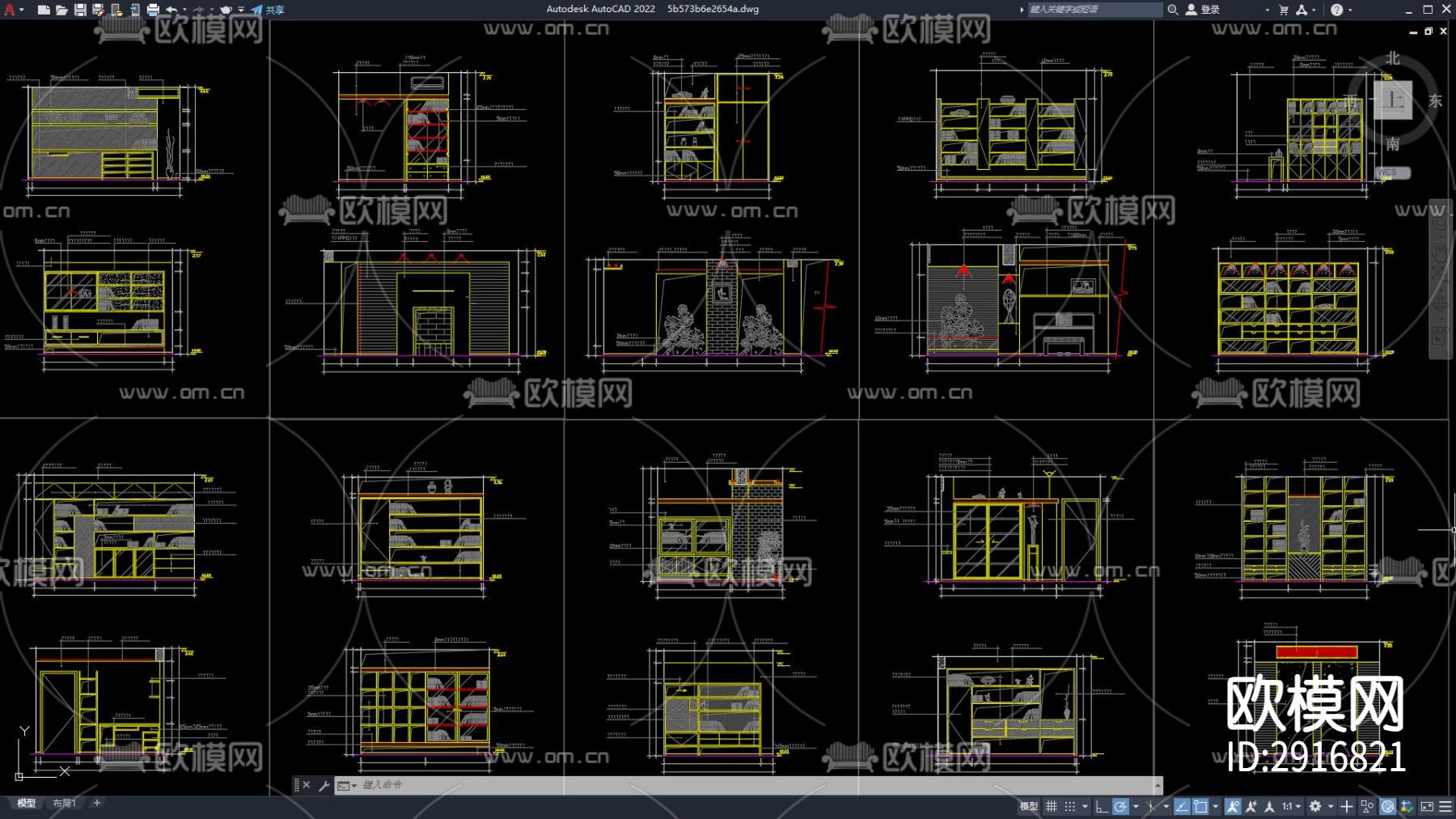Click the New drawing icon
The image size is (1456, 819).
coord(44,10)
